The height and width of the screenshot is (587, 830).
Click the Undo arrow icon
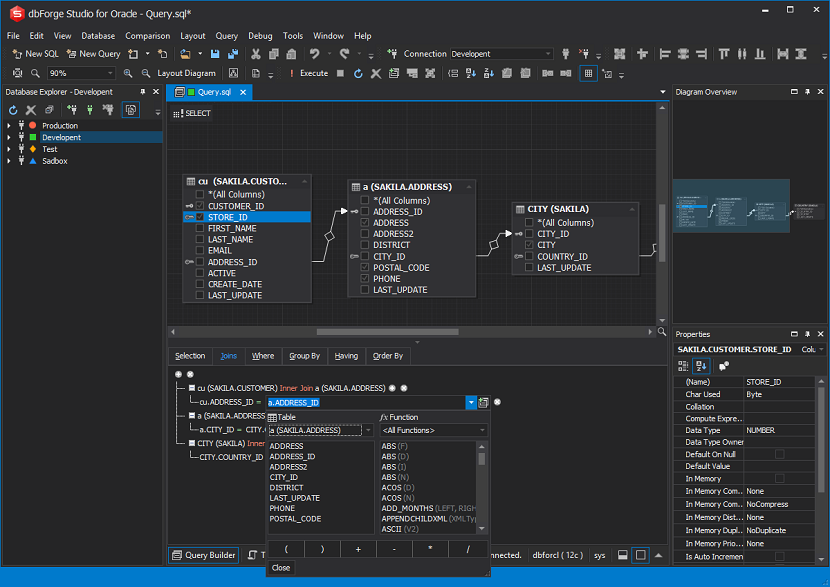(314, 53)
